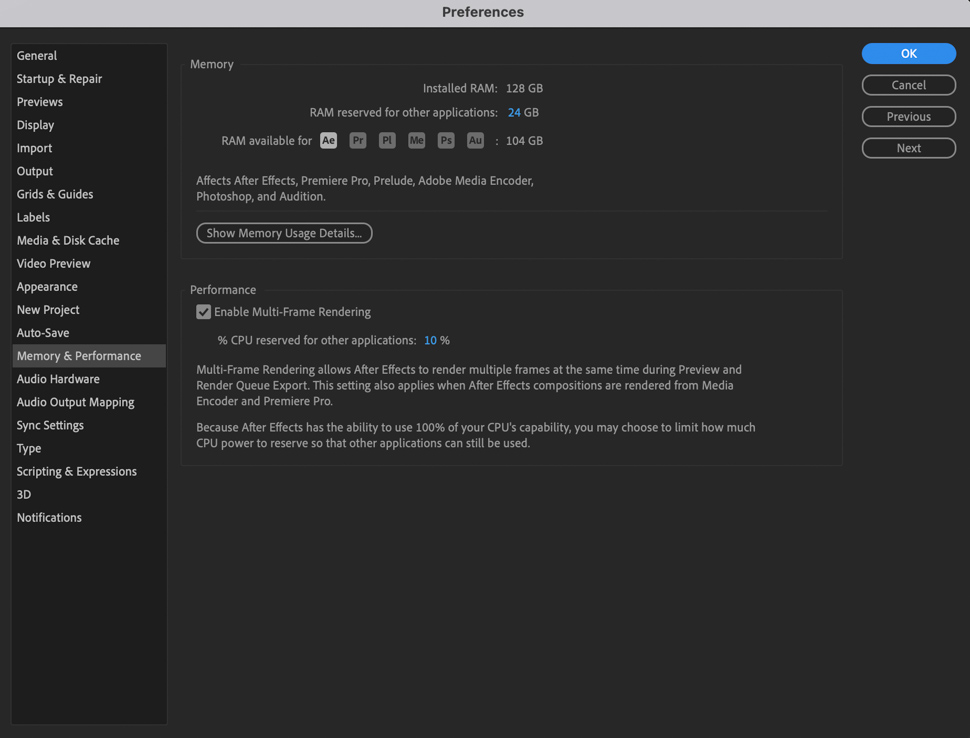
Task: Open the General preferences category
Action: pyautogui.click(x=89, y=56)
